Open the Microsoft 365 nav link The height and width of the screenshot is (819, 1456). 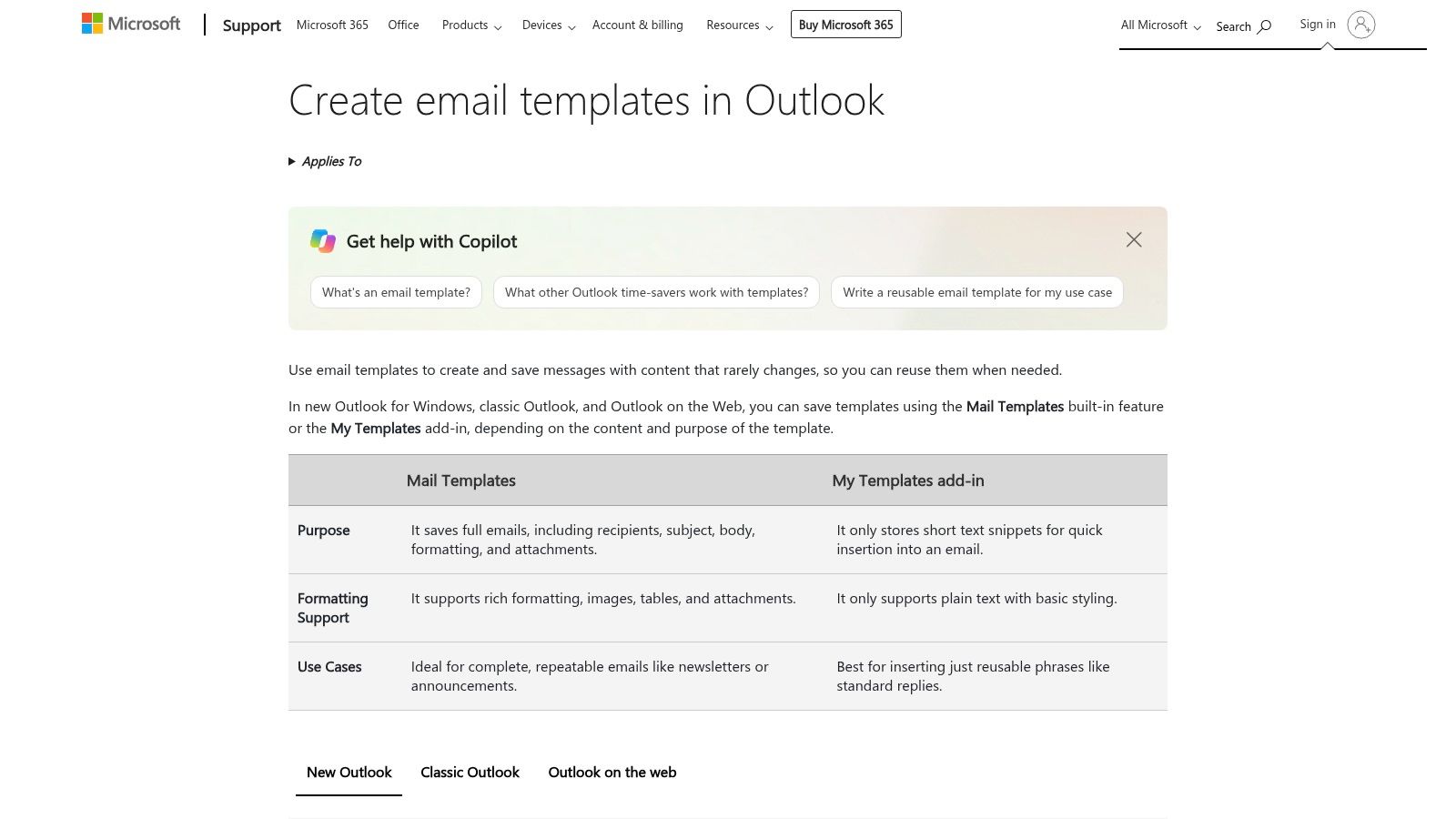click(x=332, y=25)
